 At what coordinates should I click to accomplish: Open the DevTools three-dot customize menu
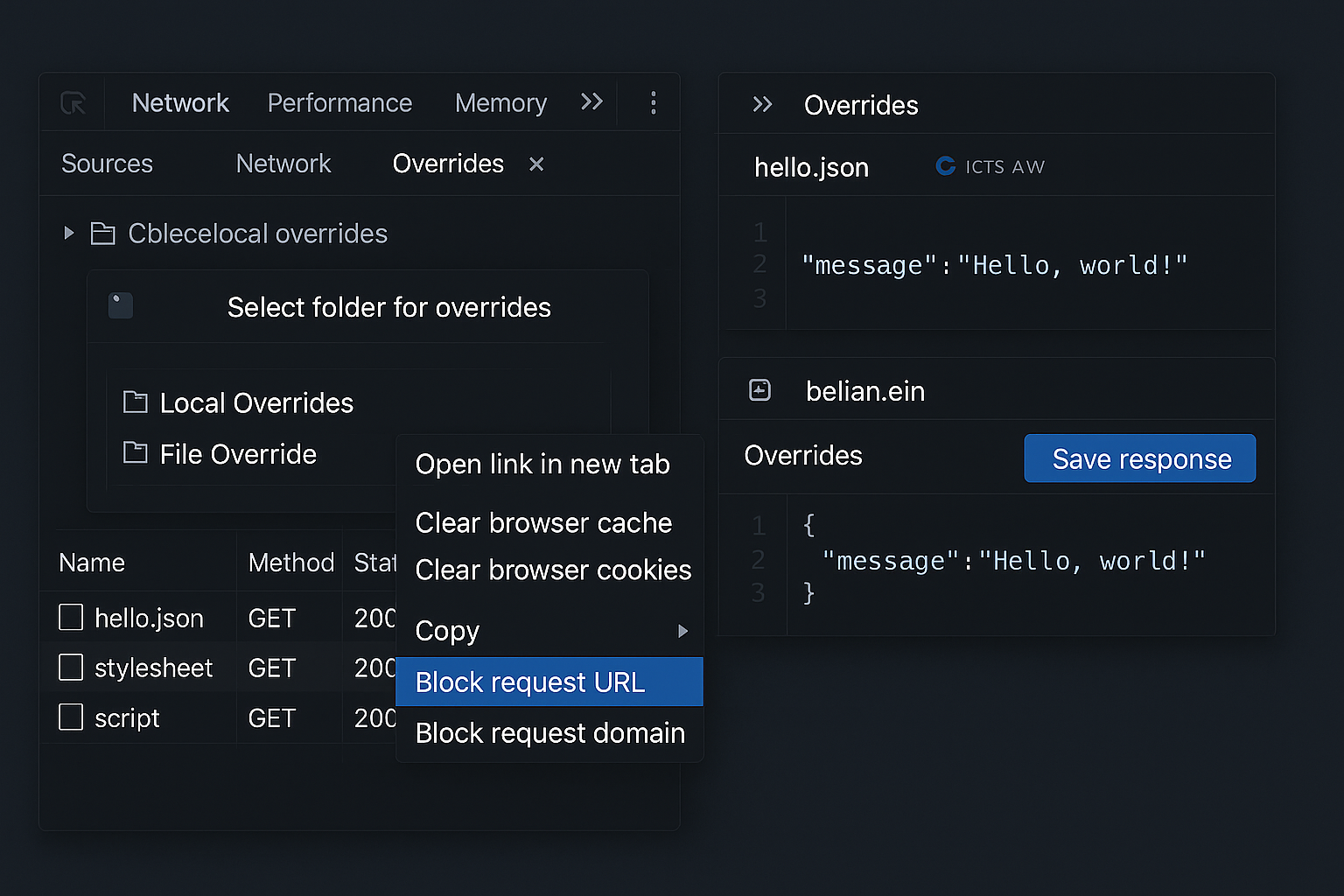[653, 102]
